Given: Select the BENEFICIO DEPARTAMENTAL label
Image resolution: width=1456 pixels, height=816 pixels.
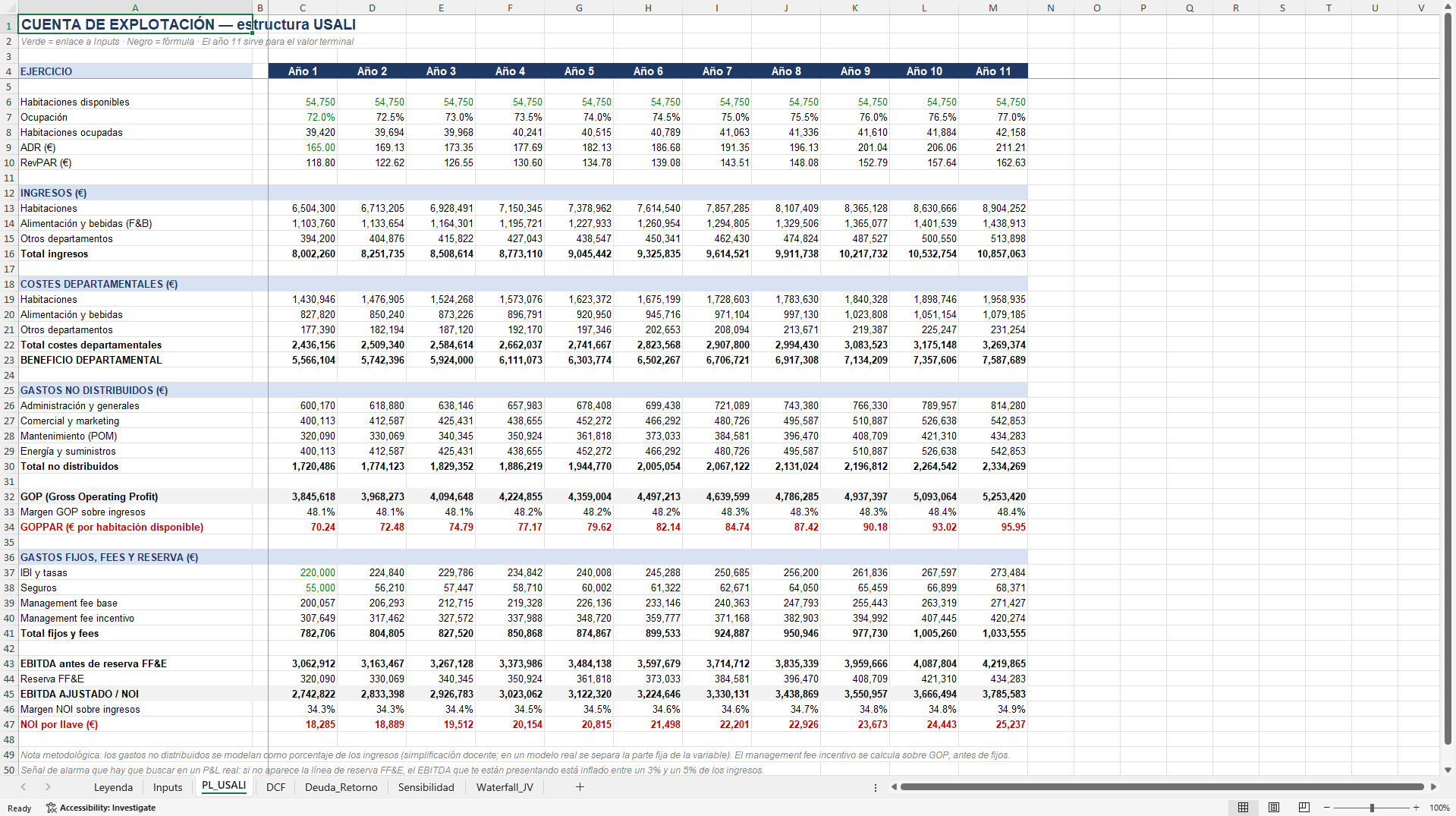Looking at the screenshot, I should [136, 360].
